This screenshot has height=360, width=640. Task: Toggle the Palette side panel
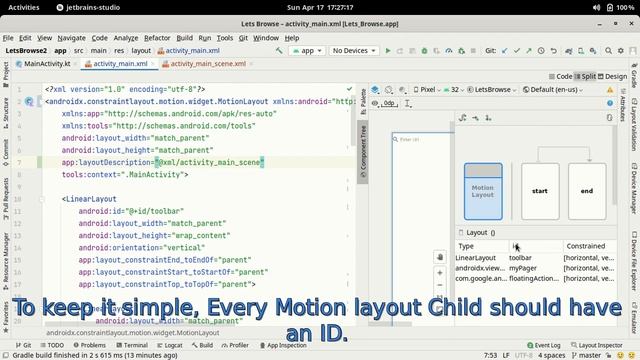tap(363, 101)
